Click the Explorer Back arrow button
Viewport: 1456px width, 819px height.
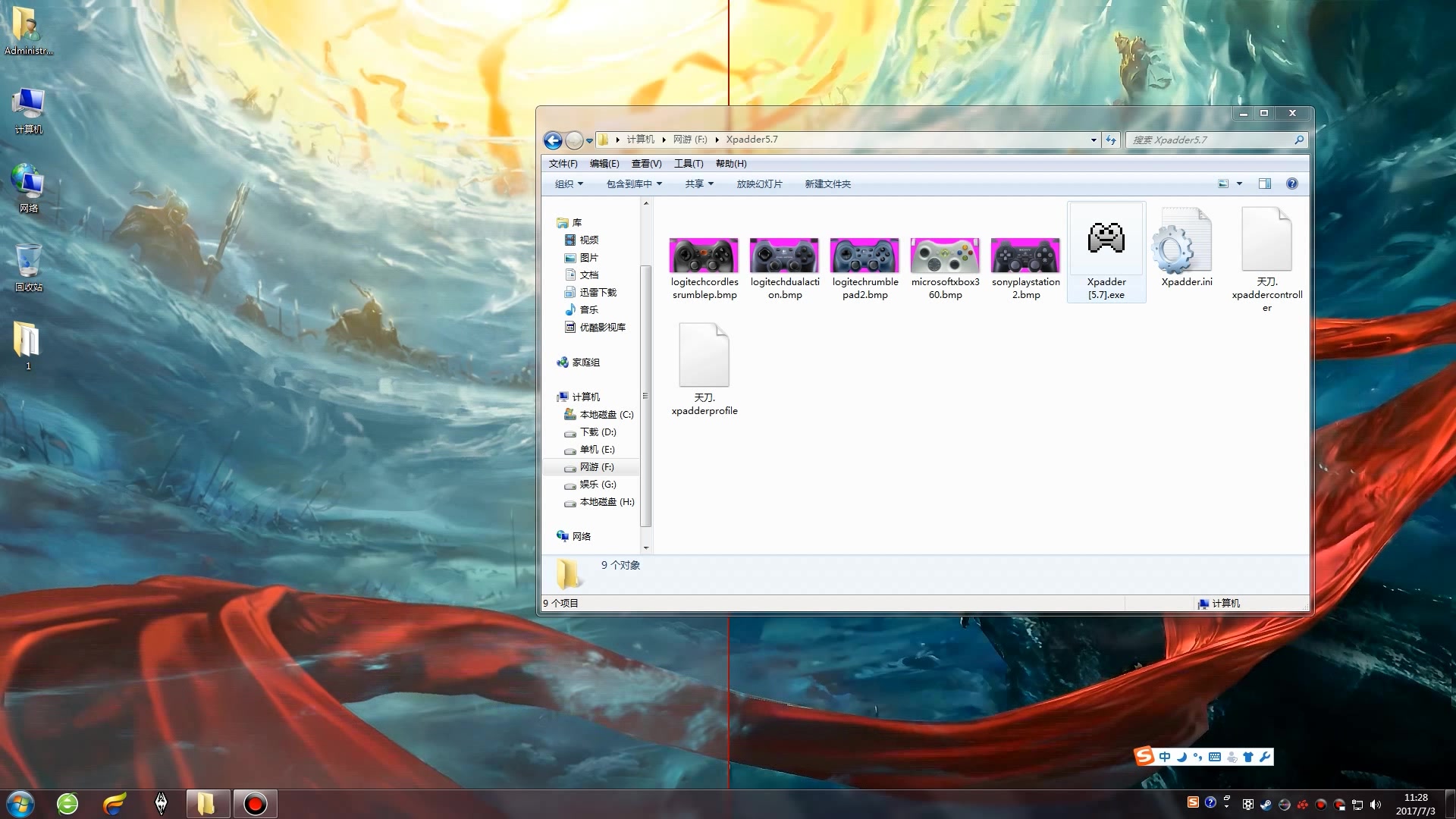click(x=553, y=140)
